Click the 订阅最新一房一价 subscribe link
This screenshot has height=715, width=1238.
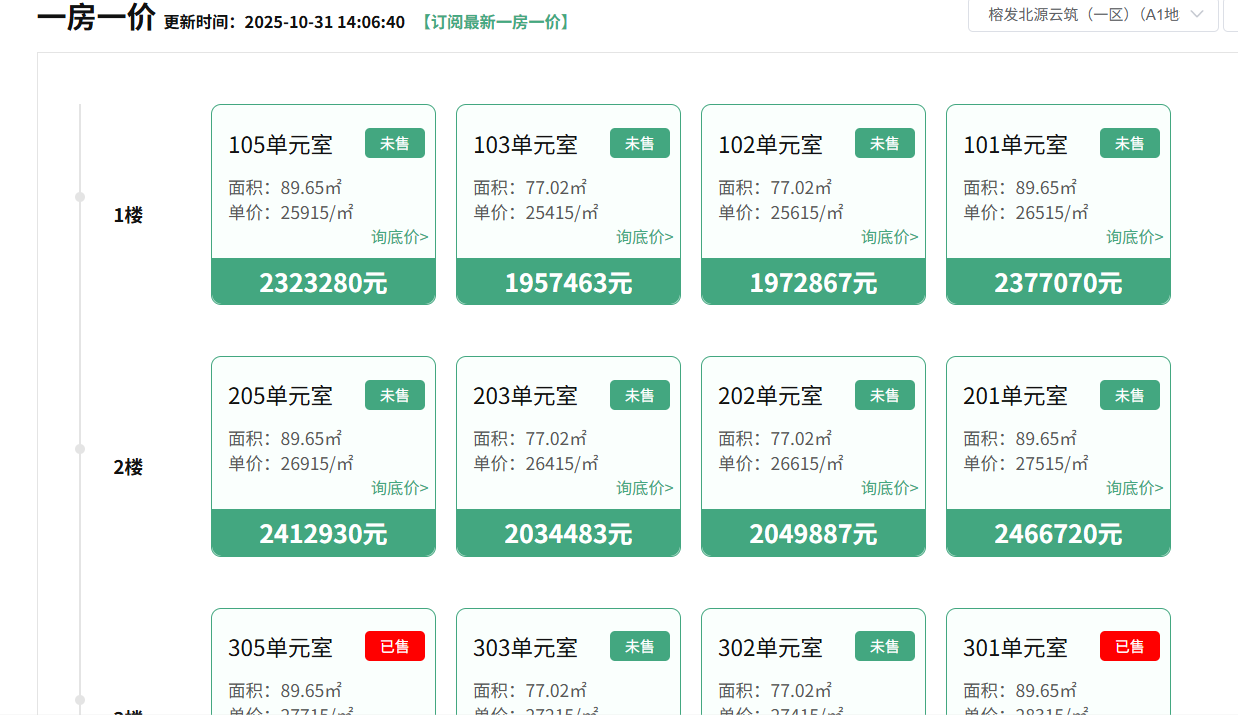pyautogui.click(x=495, y=22)
